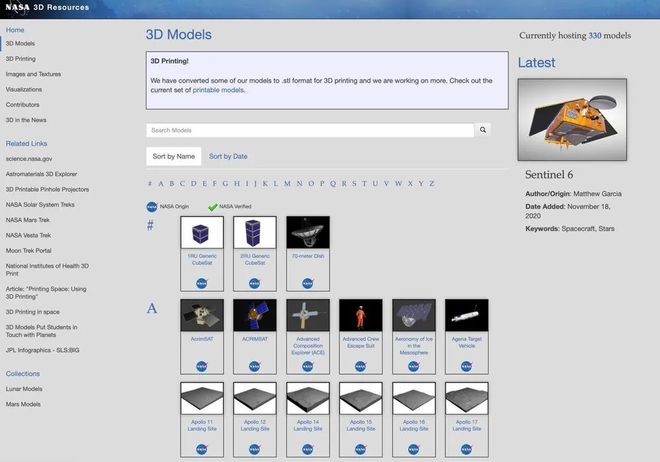Open the 2RU Generic CubeSat thumbnail
The height and width of the screenshot is (462, 660).
pos(255,233)
